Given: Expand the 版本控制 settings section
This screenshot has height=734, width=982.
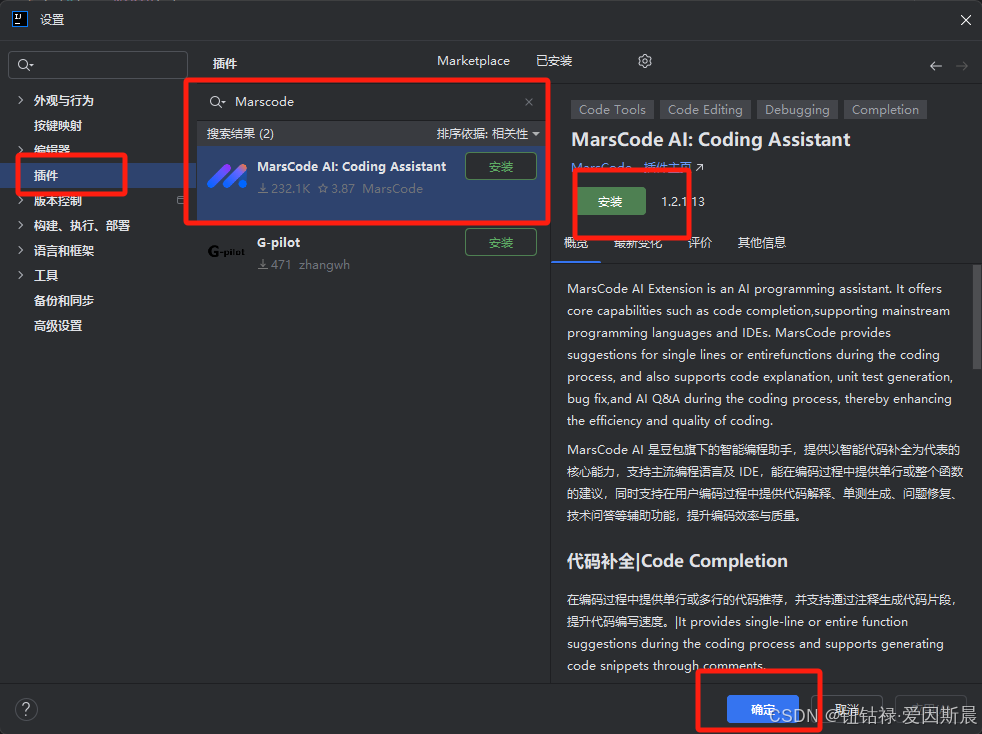Looking at the screenshot, I should [21, 200].
